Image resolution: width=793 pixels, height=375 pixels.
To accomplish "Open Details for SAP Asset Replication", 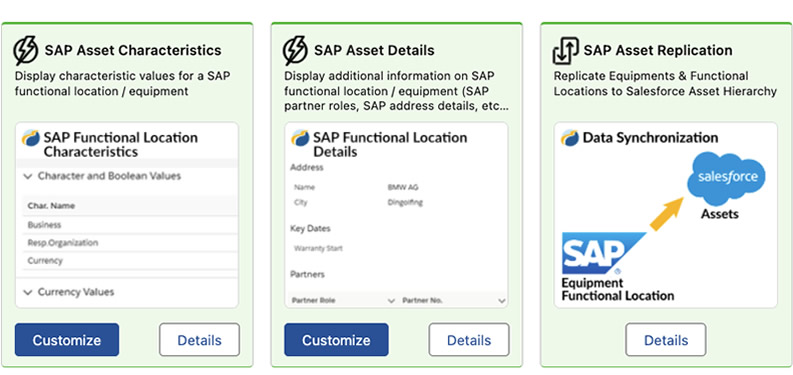I will click(666, 340).
